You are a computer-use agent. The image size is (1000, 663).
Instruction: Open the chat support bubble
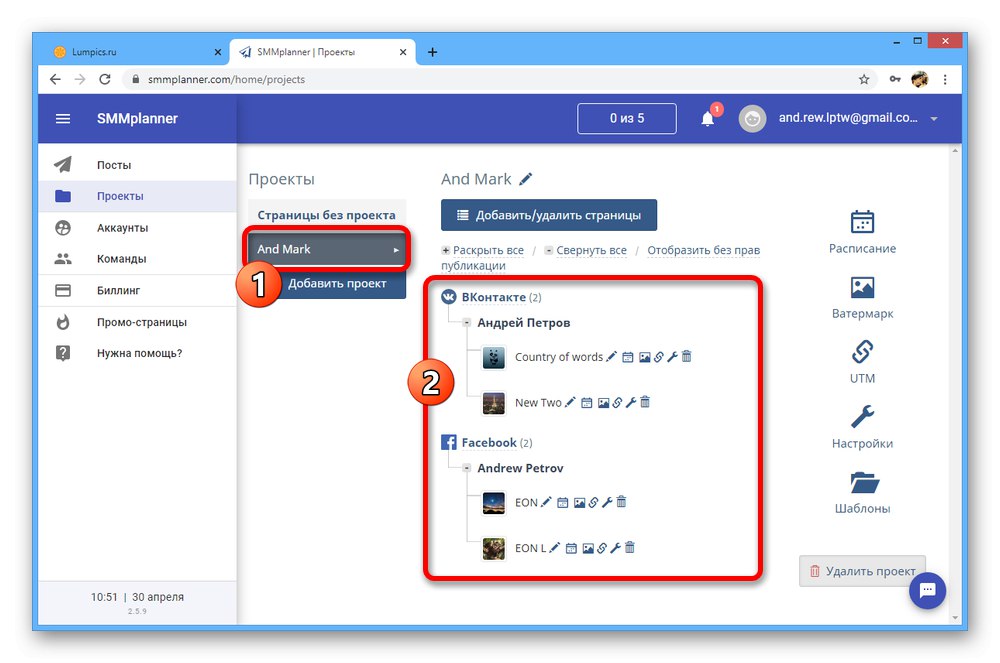(x=927, y=590)
